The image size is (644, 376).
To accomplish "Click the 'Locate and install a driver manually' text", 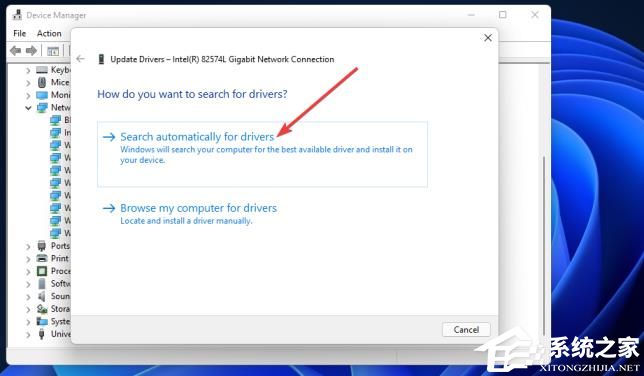I will click(x=186, y=221).
